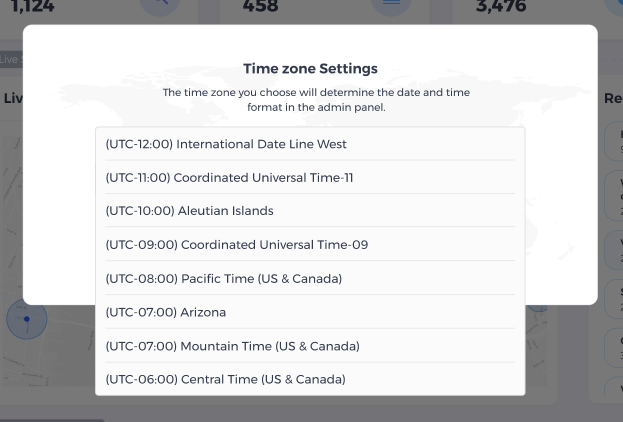
Task: Pick the Aleutian Islands time zone
Action: click(x=189, y=211)
